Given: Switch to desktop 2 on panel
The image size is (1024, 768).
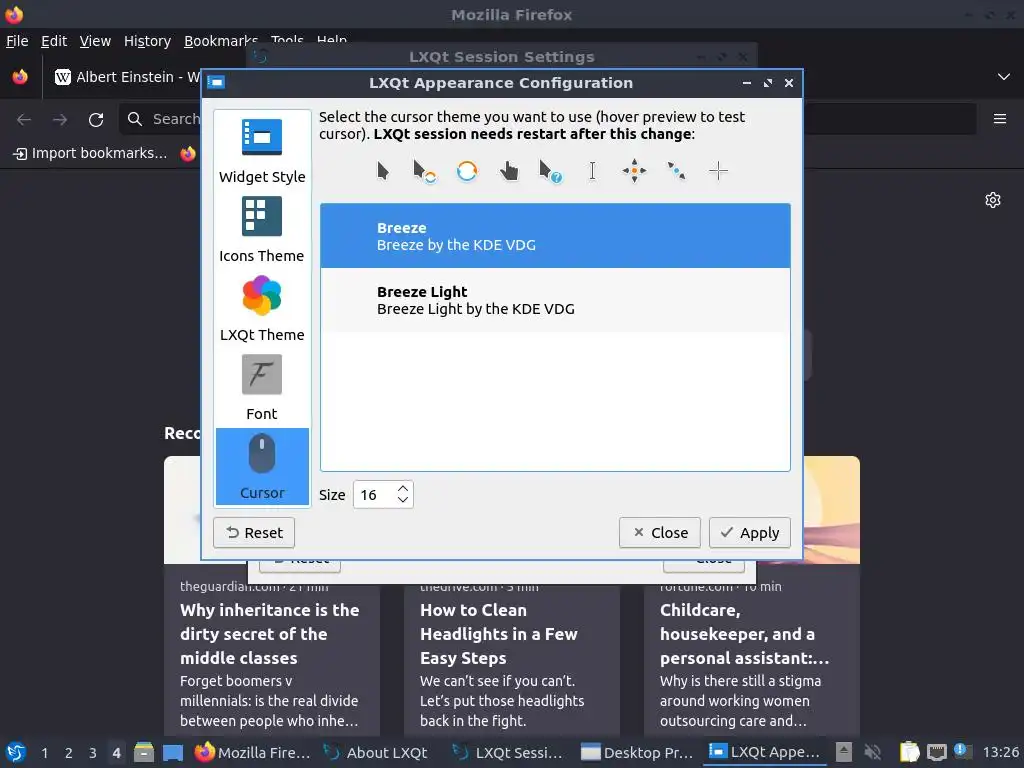Looking at the screenshot, I should tap(69, 753).
